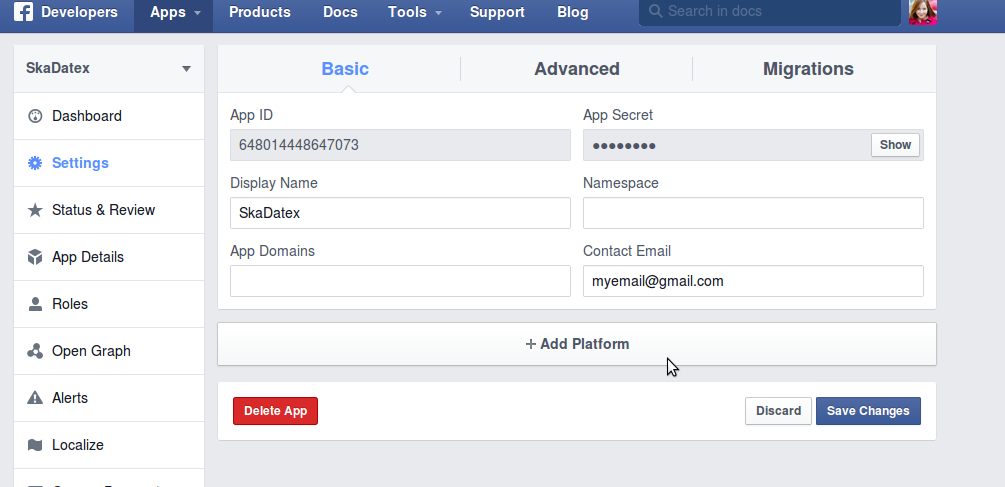This screenshot has width=1005, height=487.
Task: Show the hidden App Secret
Action: 895,145
